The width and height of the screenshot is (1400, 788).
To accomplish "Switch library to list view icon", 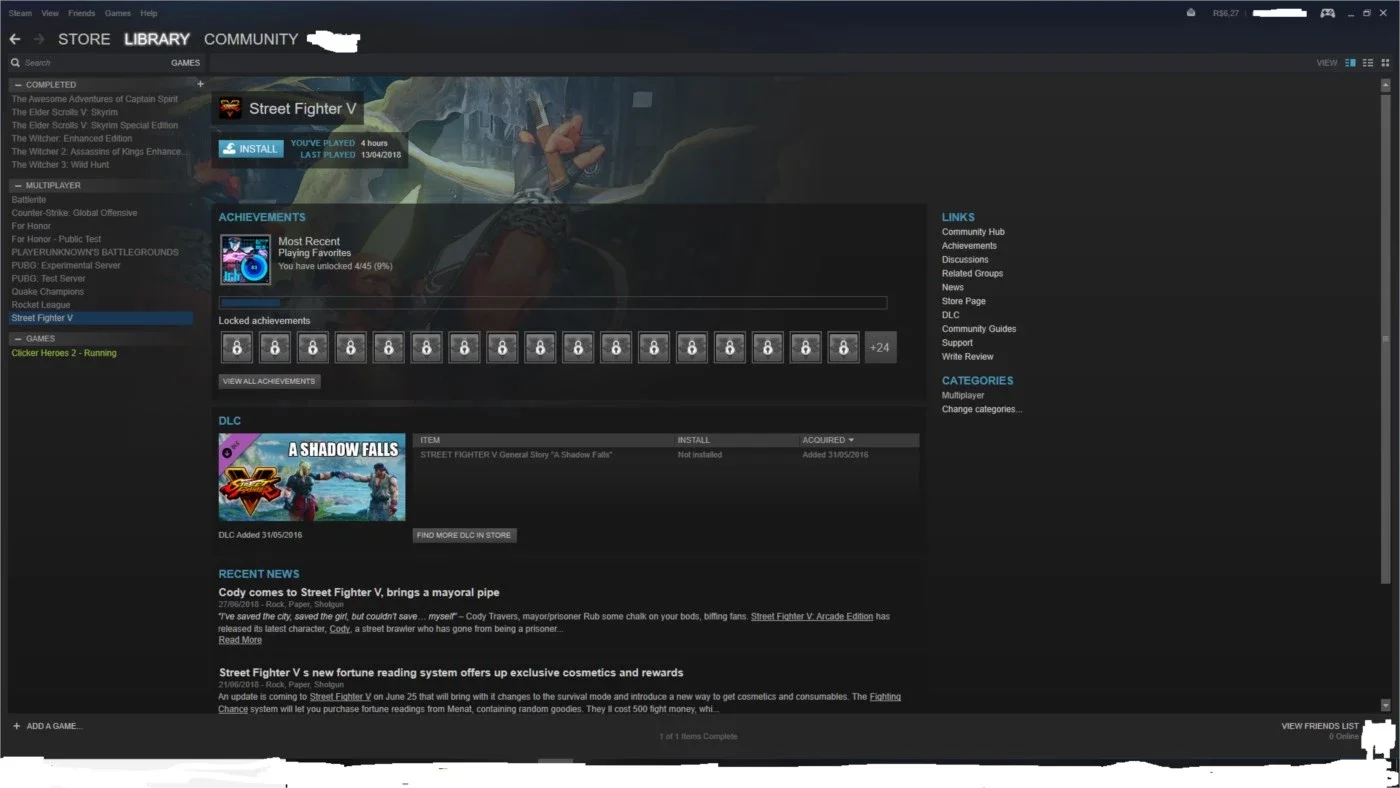I will point(1368,63).
